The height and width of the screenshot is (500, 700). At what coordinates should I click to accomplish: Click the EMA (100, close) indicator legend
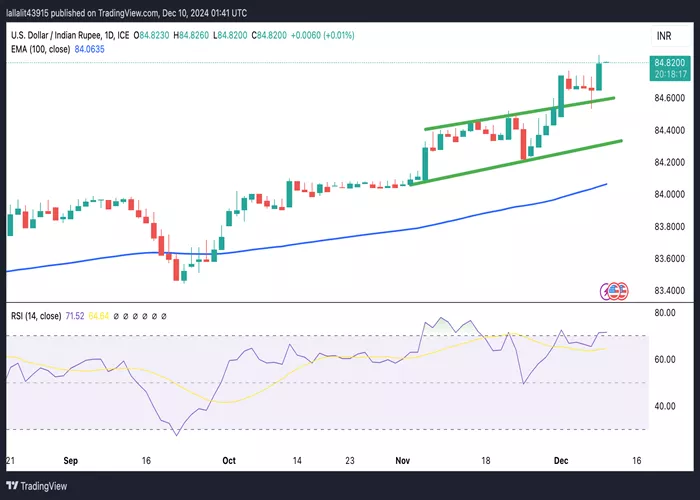tap(40, 49)
